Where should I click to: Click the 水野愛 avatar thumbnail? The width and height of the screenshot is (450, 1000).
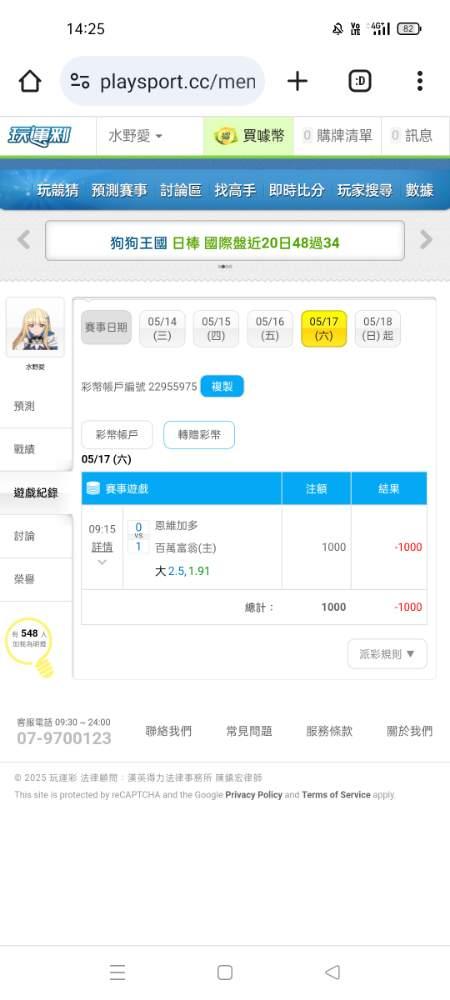coord(35,328)
